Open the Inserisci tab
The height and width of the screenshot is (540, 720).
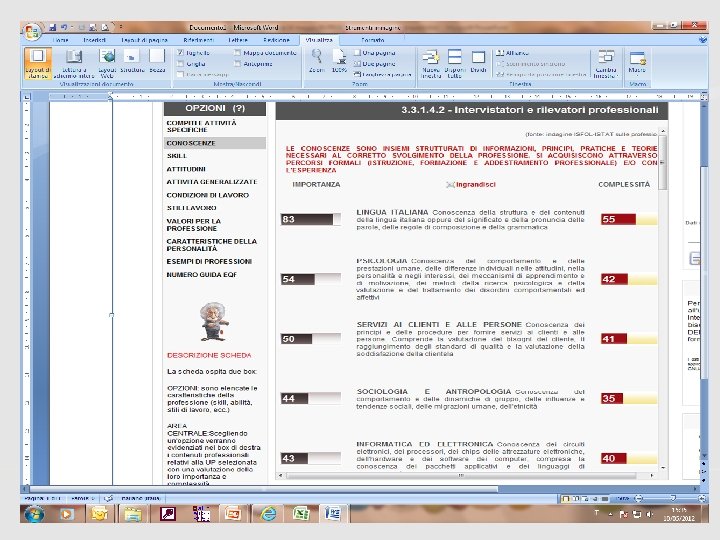(x=94, y=40)
